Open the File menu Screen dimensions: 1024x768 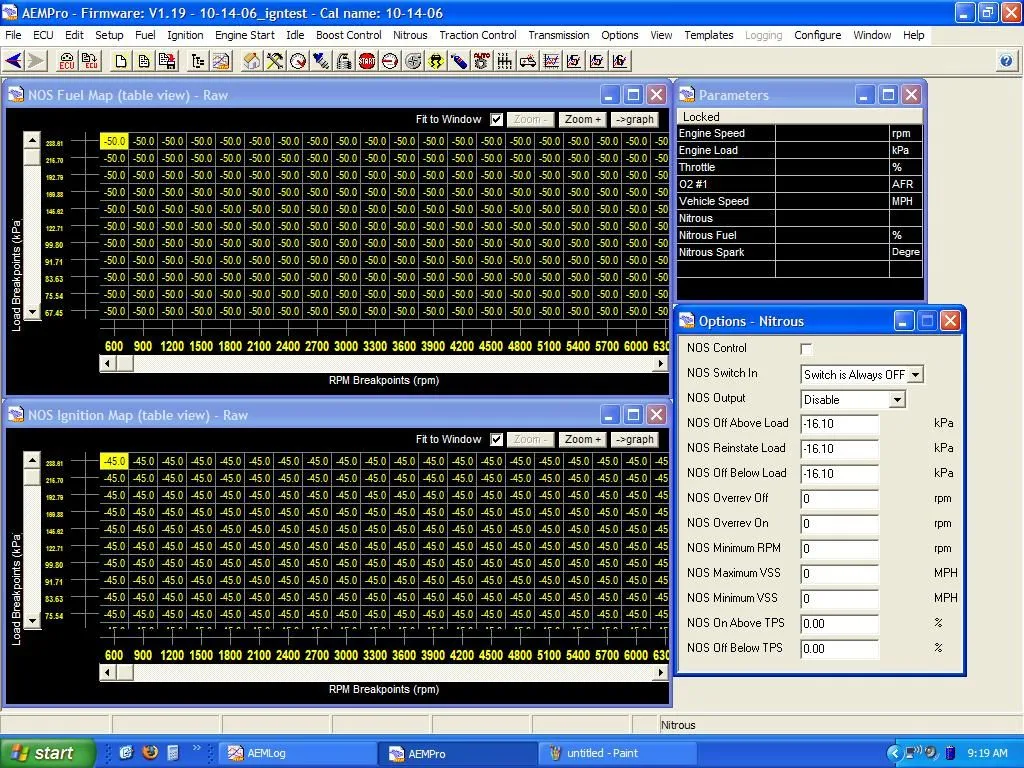coord(15,35)
